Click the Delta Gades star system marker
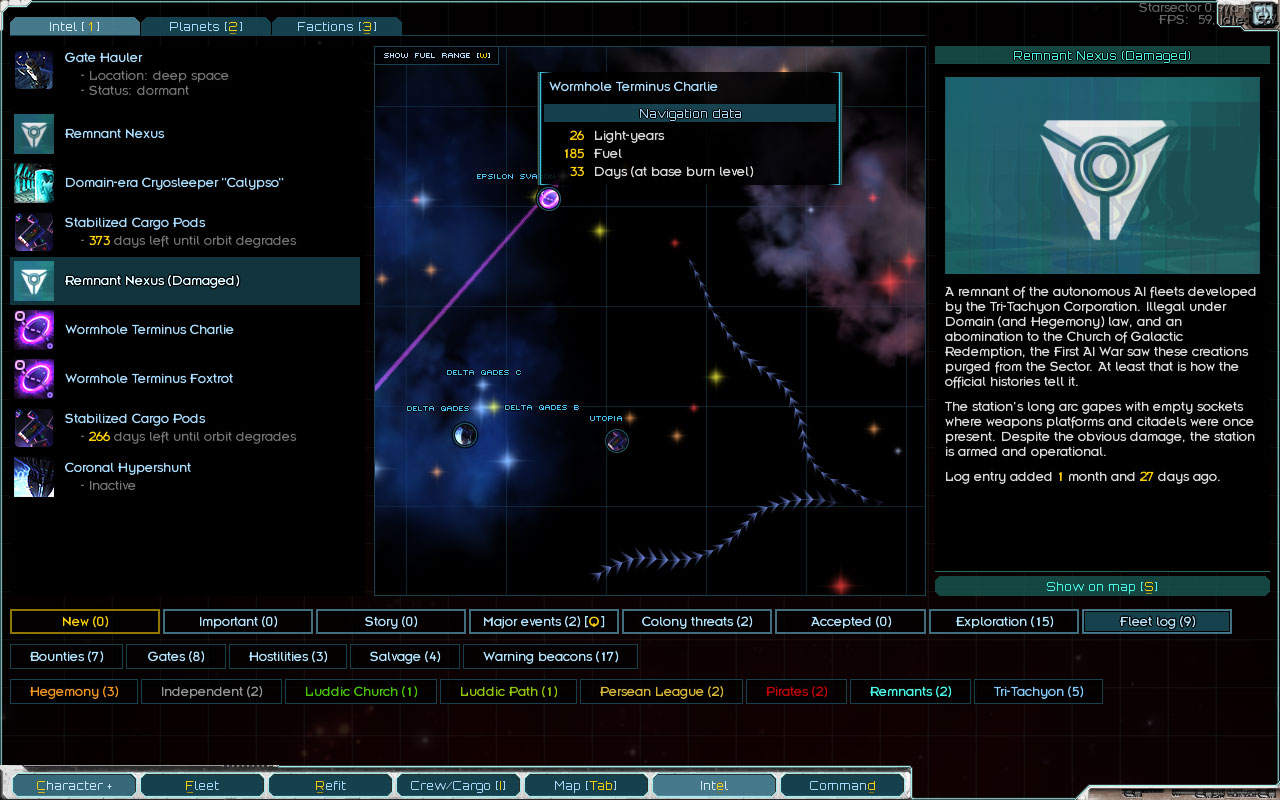1280x800 pixels. point(465,435)
